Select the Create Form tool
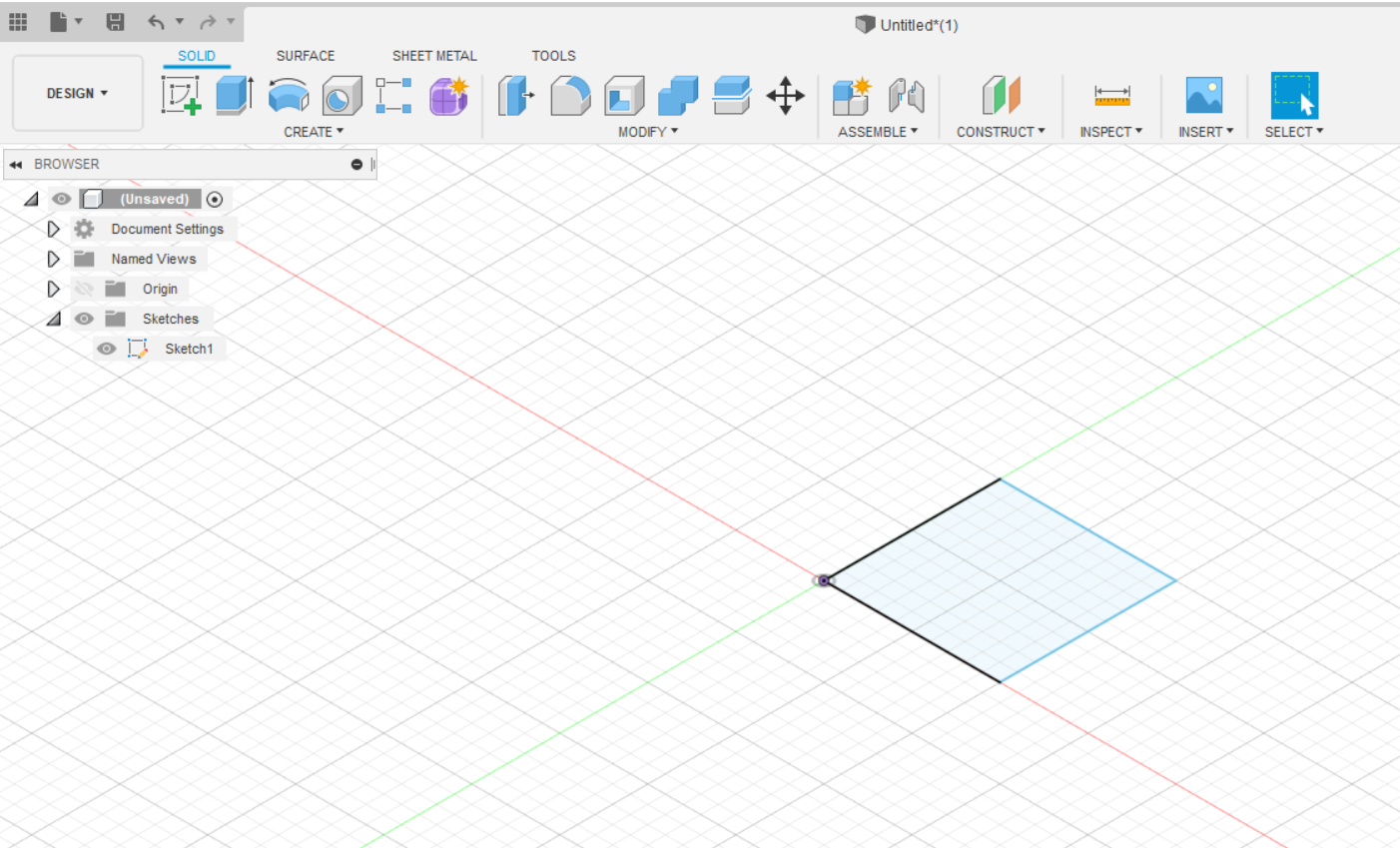 [449, 96]
